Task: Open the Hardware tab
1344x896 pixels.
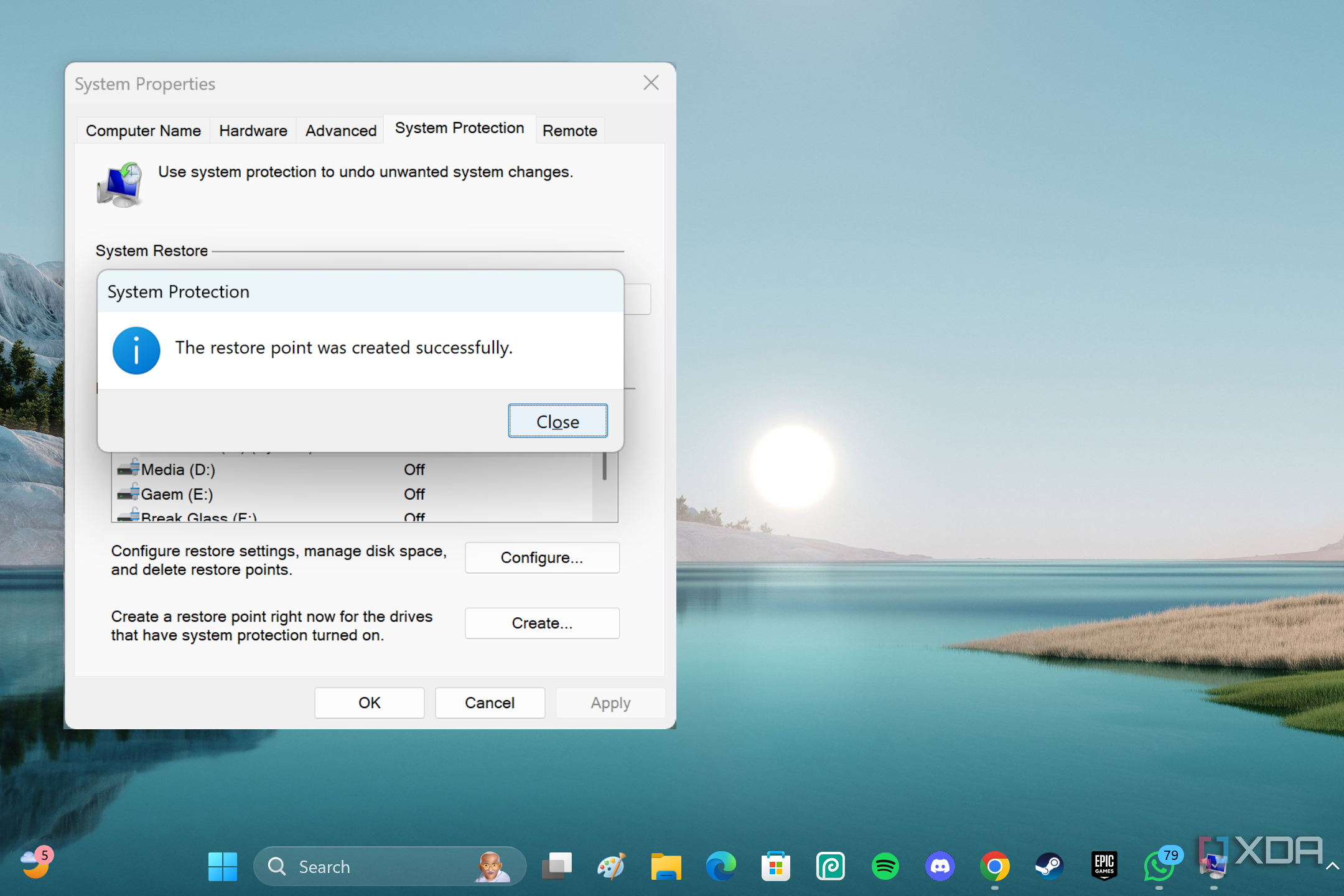Action: pyautogui.click(x=253, y=131)
